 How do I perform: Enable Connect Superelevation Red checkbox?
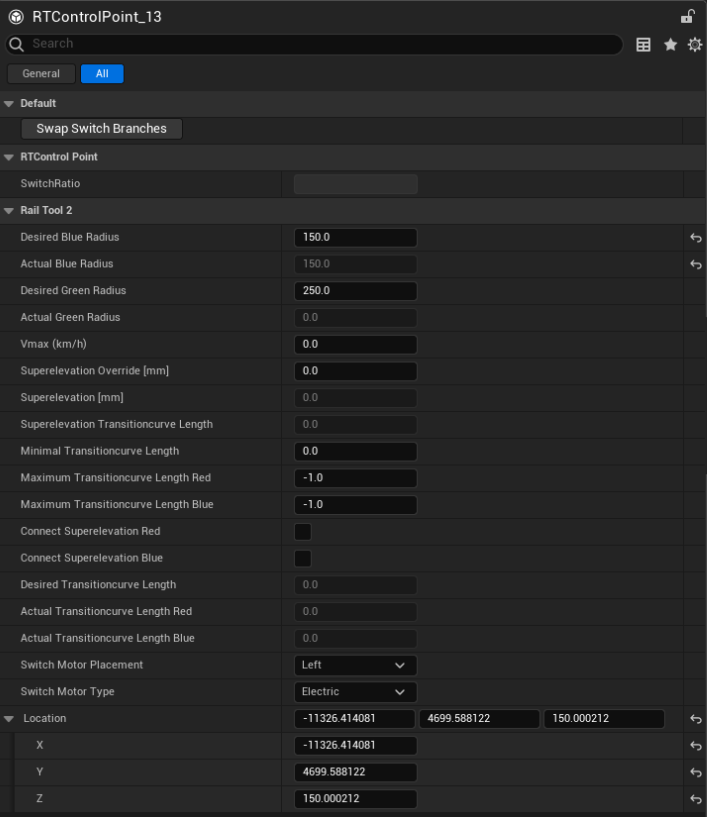302,531
